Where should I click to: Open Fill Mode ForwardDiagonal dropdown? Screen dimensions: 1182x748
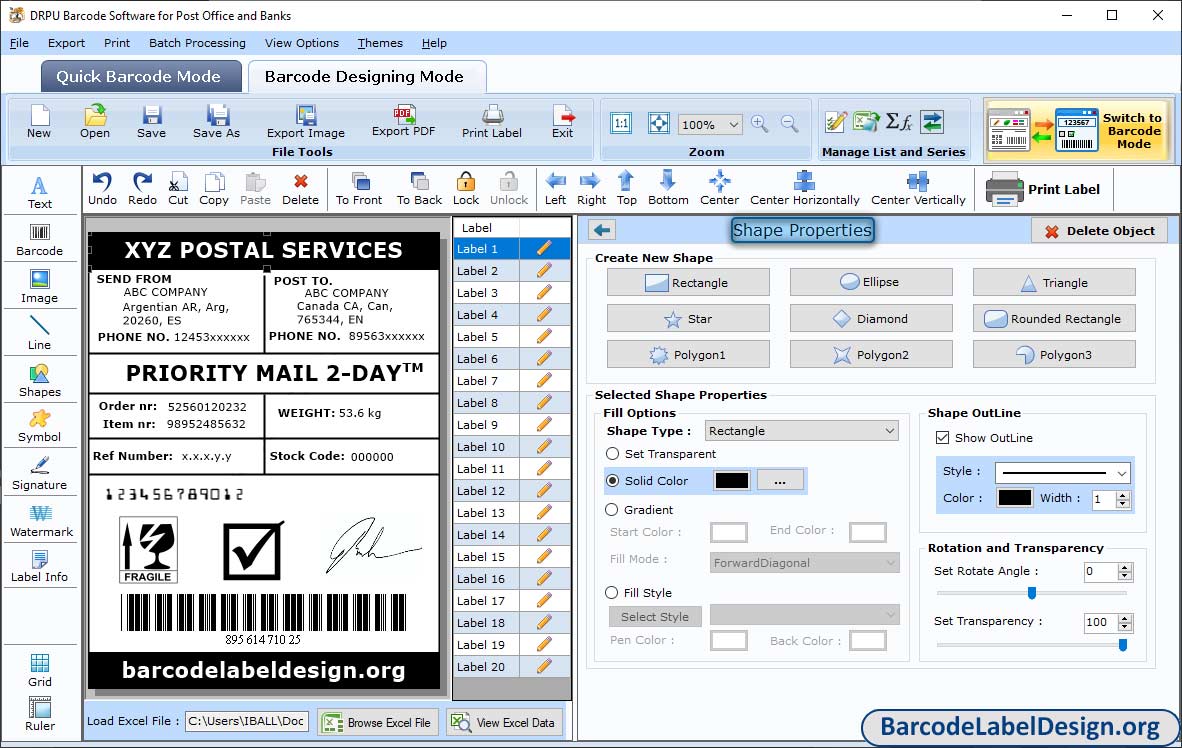coord(804,563)
